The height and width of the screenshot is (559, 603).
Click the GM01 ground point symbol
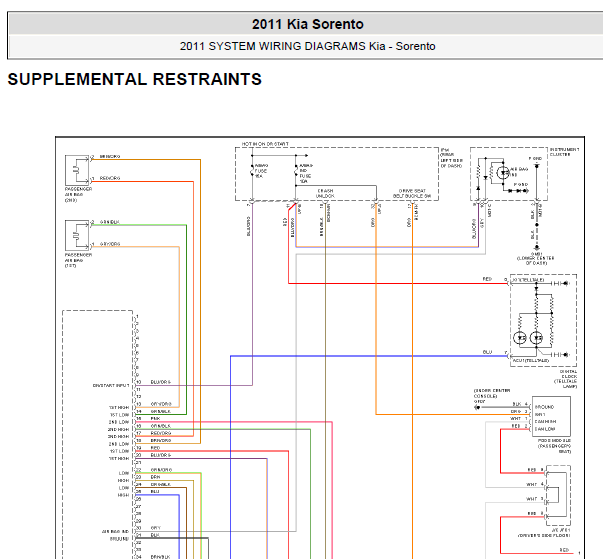[x=537, y=248]
